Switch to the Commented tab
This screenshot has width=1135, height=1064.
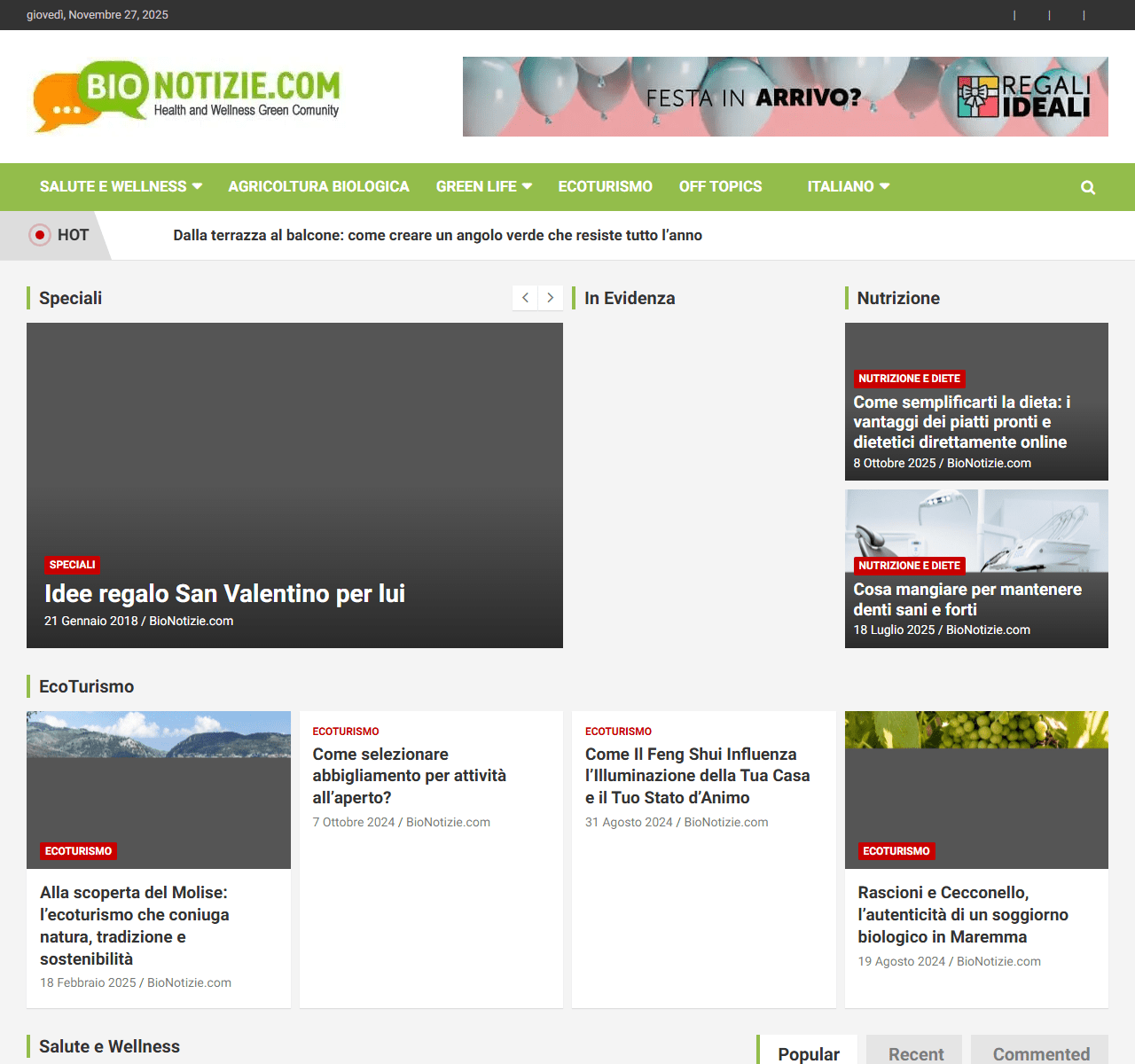point(1040,1053)
